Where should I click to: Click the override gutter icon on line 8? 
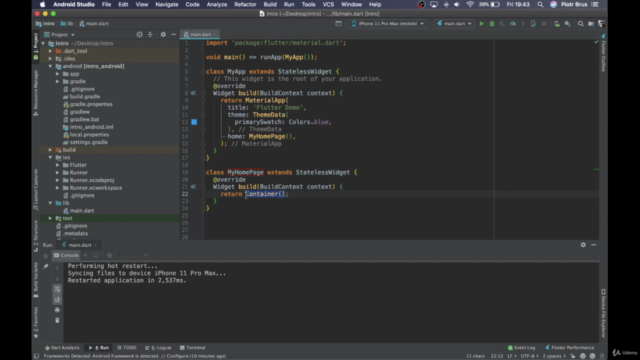(193, 93)
